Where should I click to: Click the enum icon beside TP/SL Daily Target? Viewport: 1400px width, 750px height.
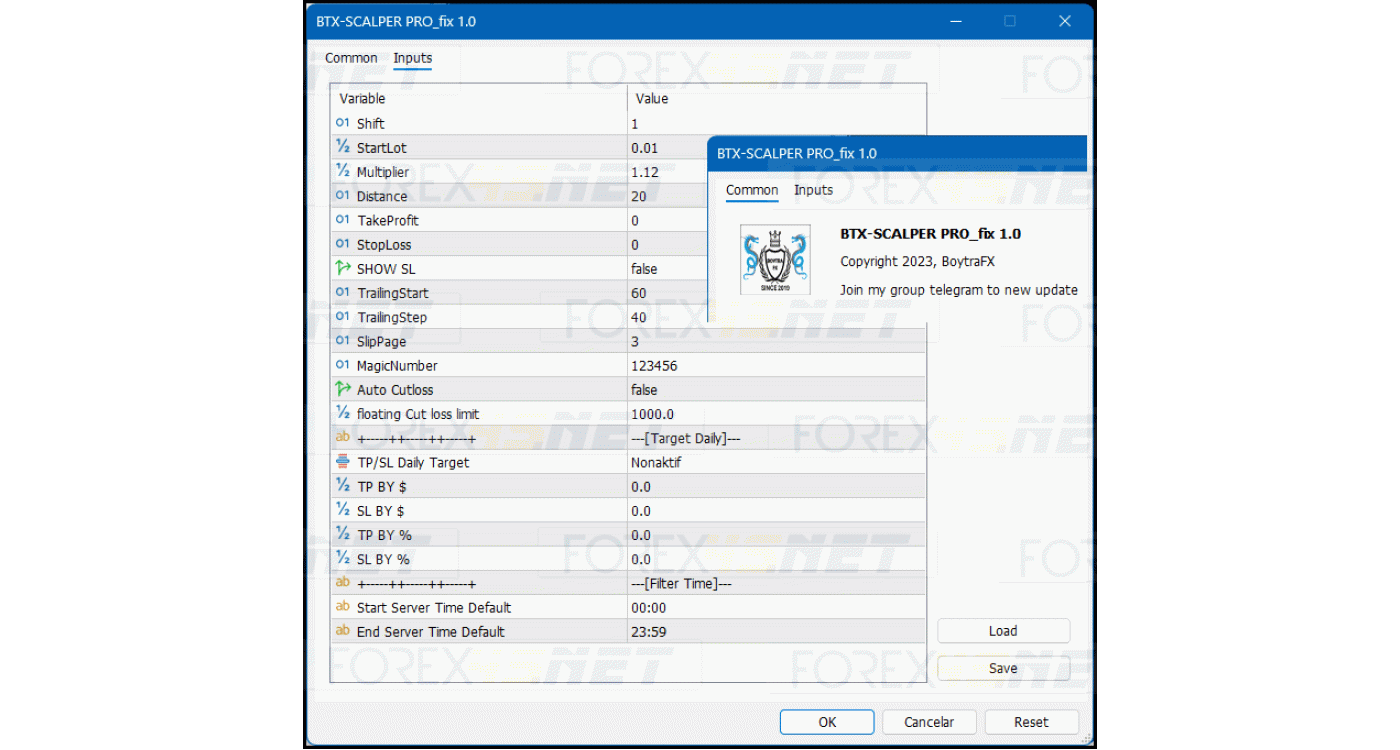pos(343,462)
